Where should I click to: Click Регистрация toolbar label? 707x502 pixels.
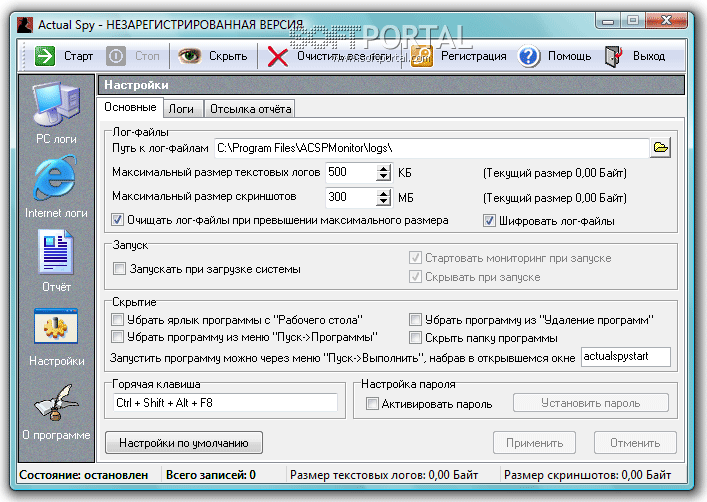tap(473, 56)
